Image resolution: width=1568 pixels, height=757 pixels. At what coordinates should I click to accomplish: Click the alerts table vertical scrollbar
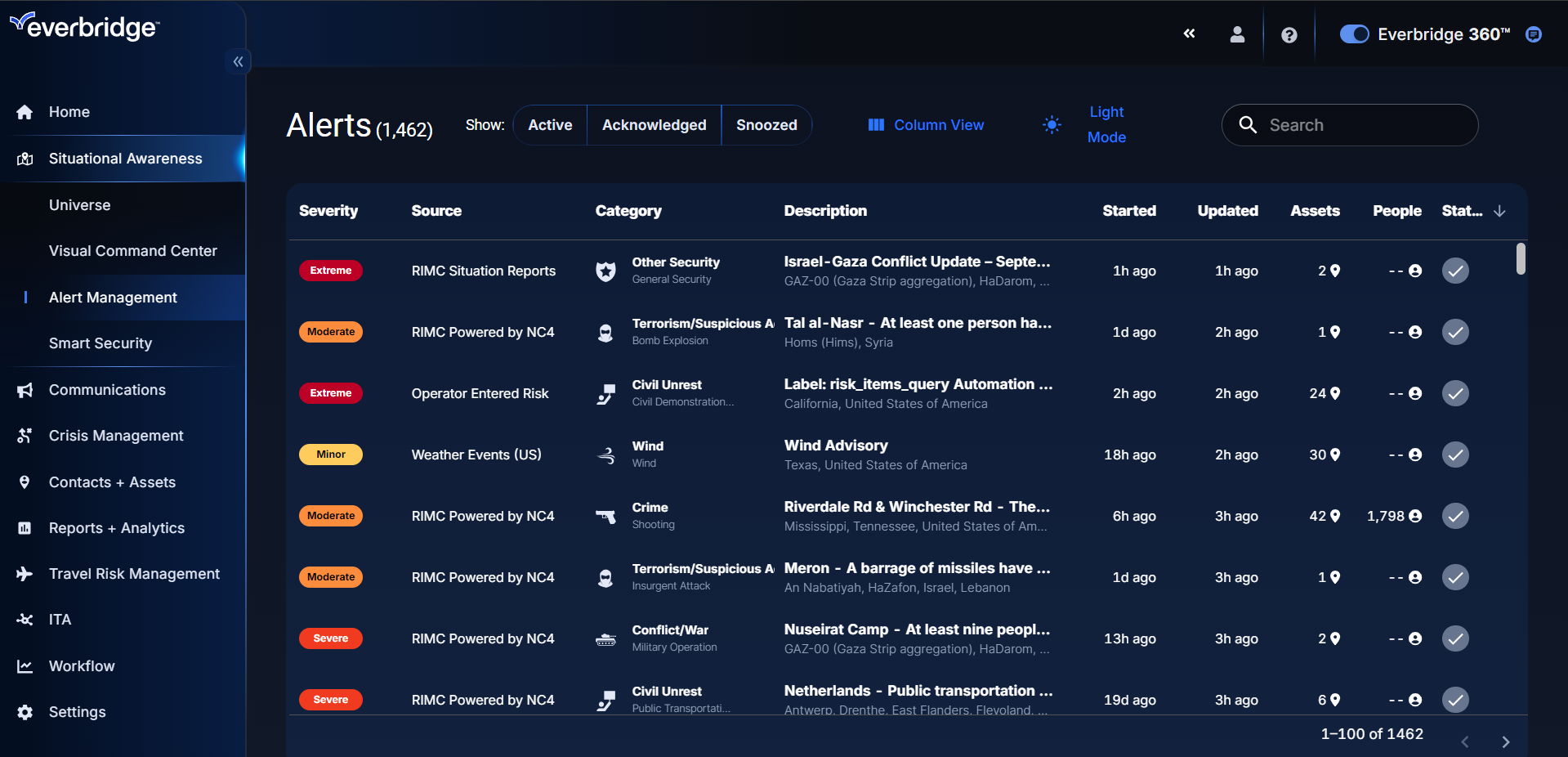click(1521, 258)
